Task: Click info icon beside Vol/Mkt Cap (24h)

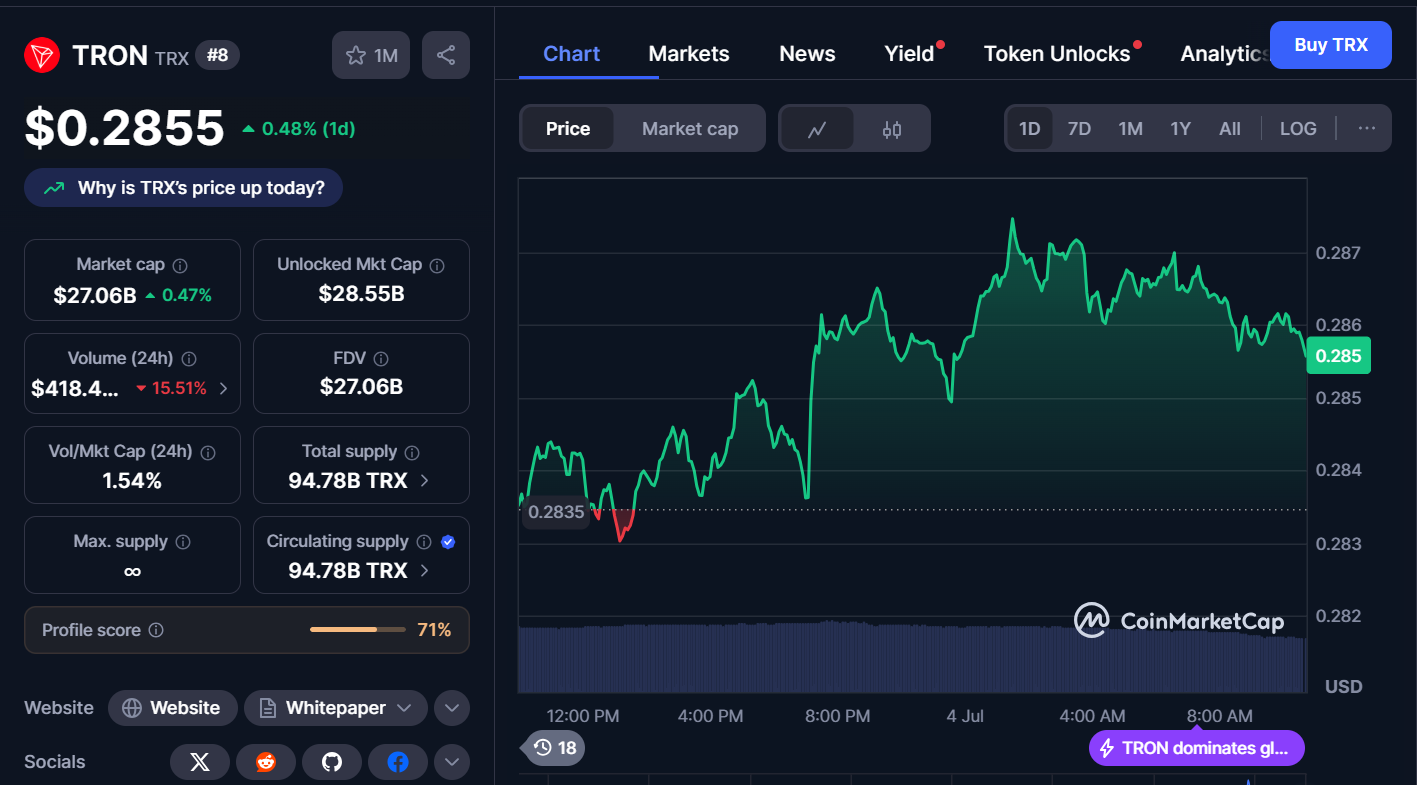Action: pyautogui.click(x=208, y=452)
